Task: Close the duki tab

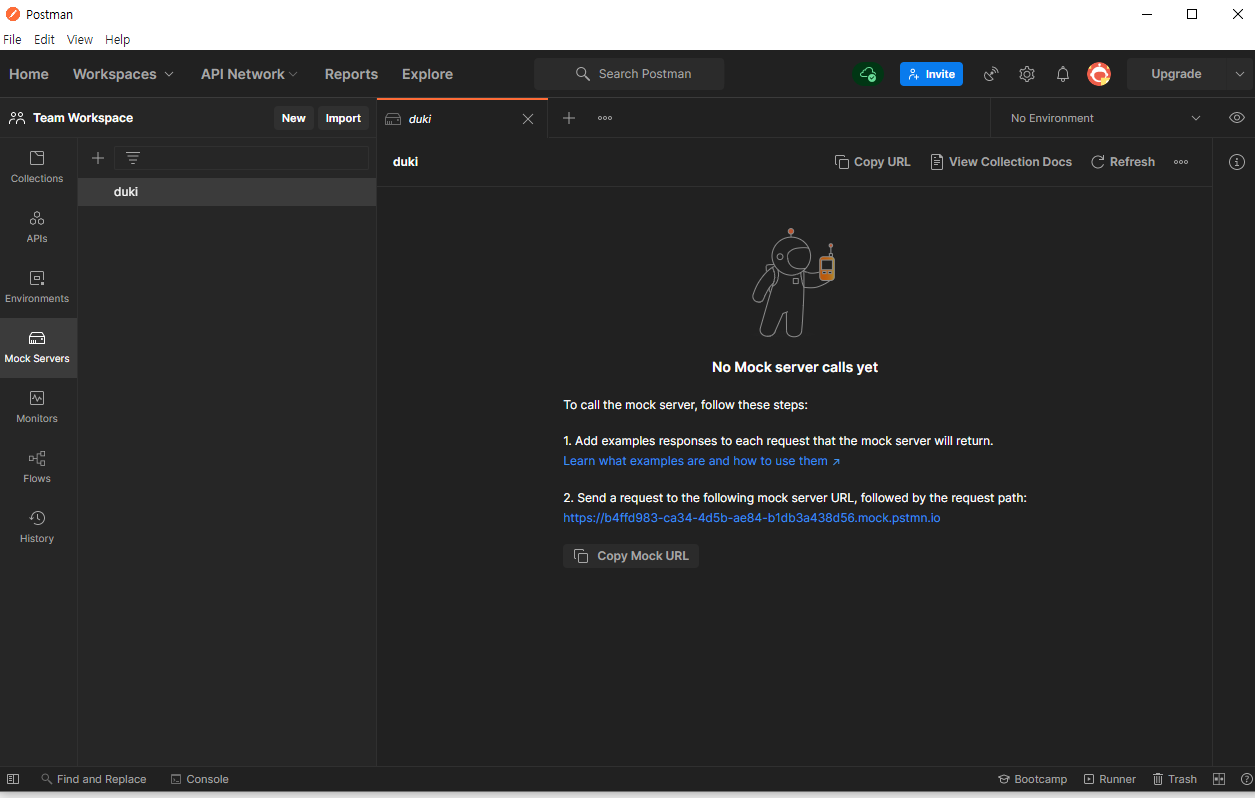Action: pyautogui.click(x=528, y=119)
